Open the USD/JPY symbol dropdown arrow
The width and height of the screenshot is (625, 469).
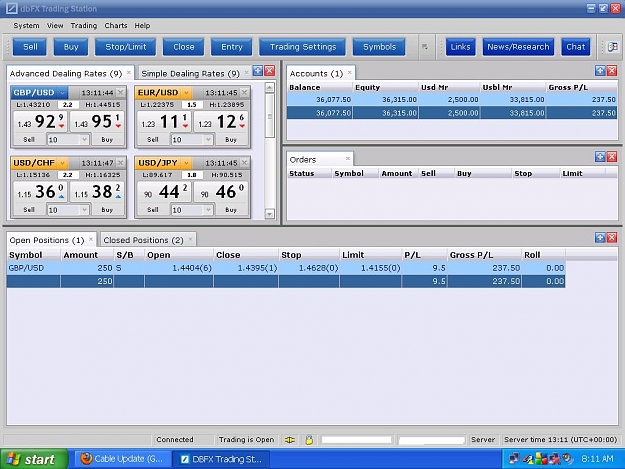186,163
